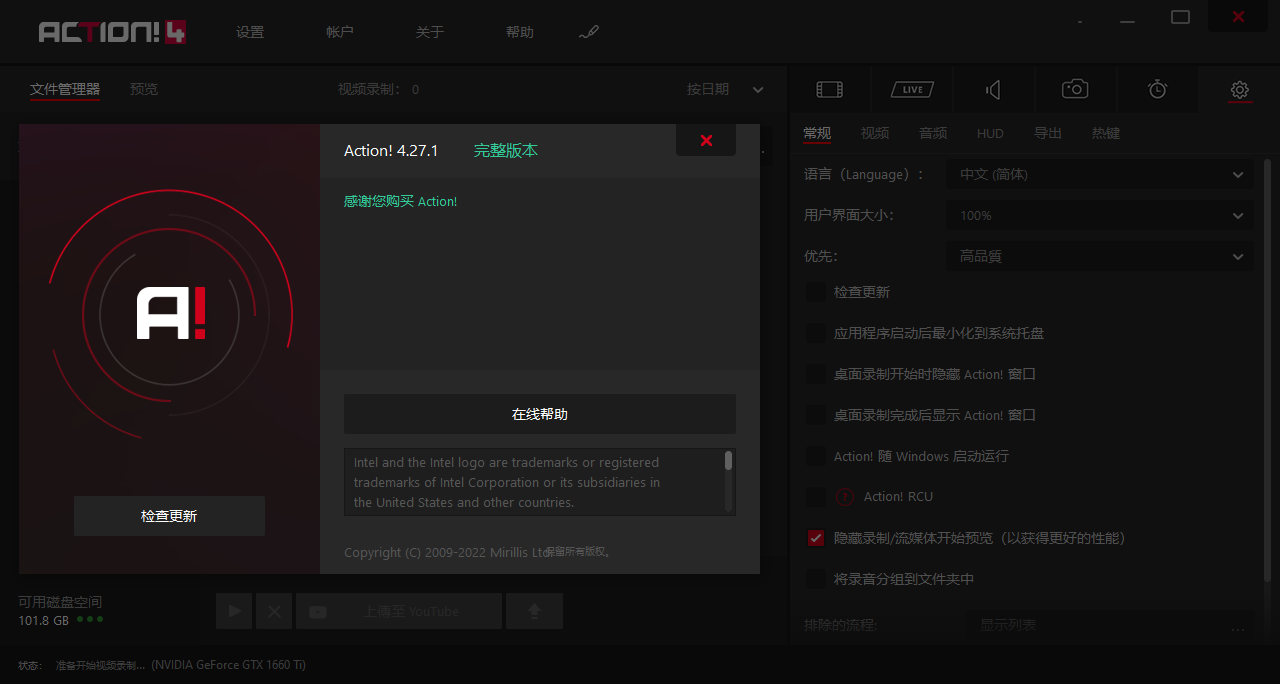Select the HUD settings tab
This screenshot has width=1280, height=684.
pos(990,133)
